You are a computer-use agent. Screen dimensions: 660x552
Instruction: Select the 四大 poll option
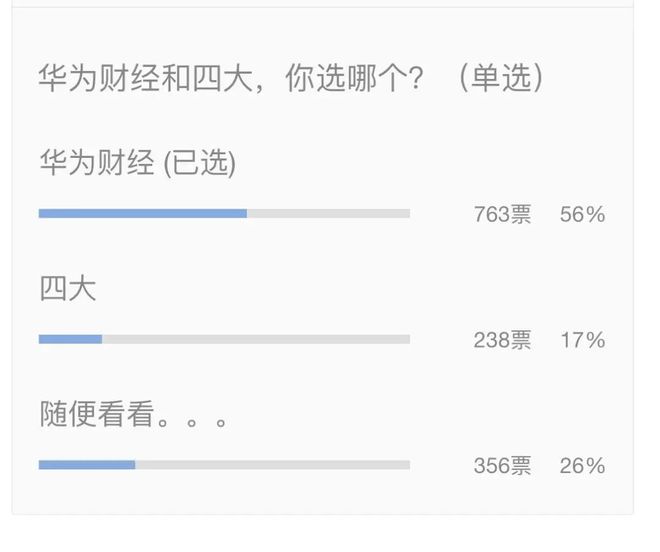click(x=68, y=288)
